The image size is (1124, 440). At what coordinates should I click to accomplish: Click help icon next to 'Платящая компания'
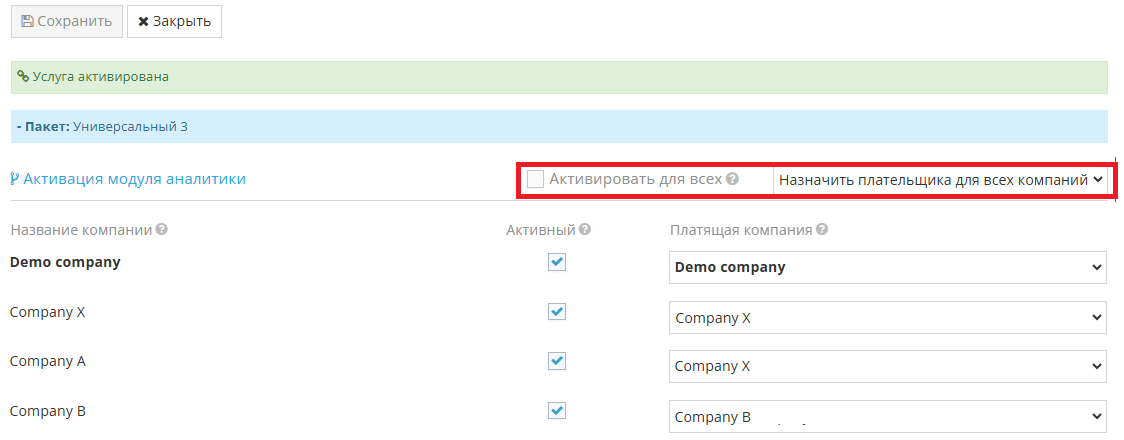tap(822, 230)
